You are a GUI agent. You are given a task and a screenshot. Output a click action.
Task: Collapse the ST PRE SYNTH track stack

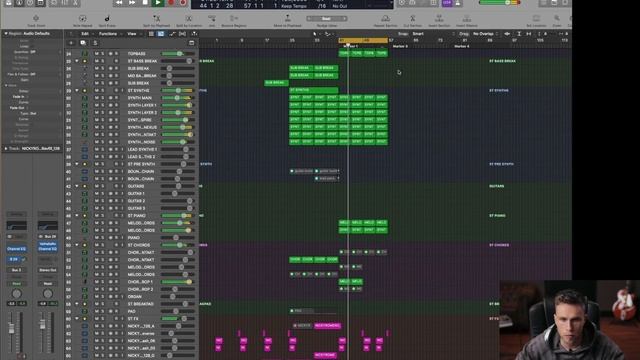[x=77, y=164]
